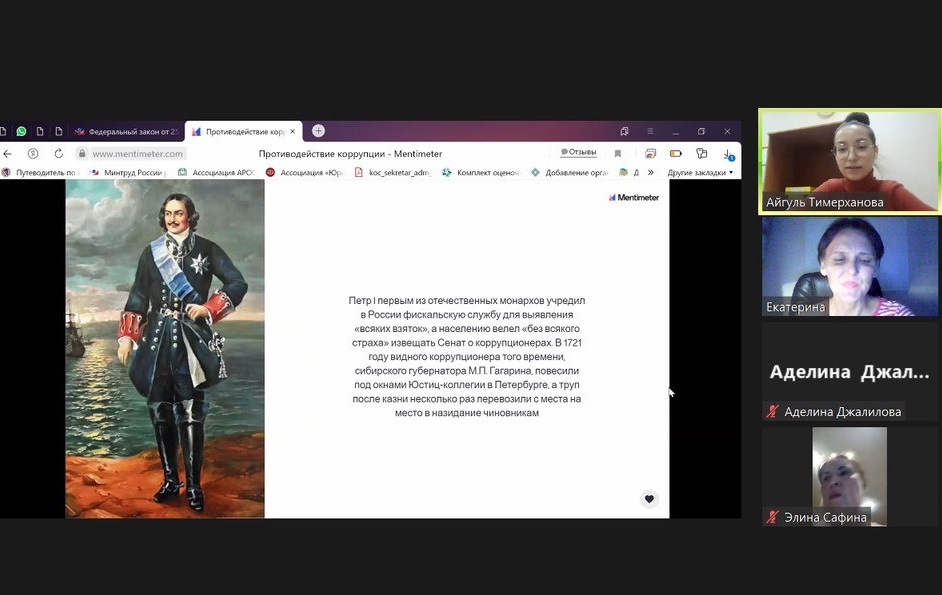Show hidden bookmarks with the double chevron
The image size is (942, 595).
(x=651, y=172)
